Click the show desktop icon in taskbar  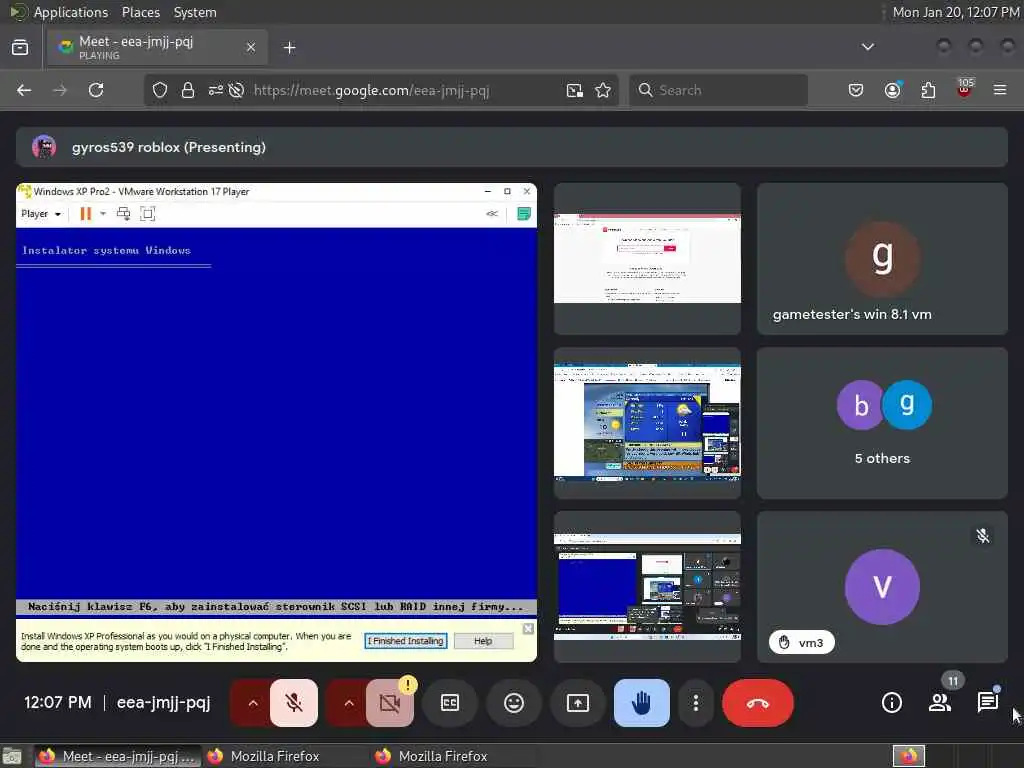[12, 756]
